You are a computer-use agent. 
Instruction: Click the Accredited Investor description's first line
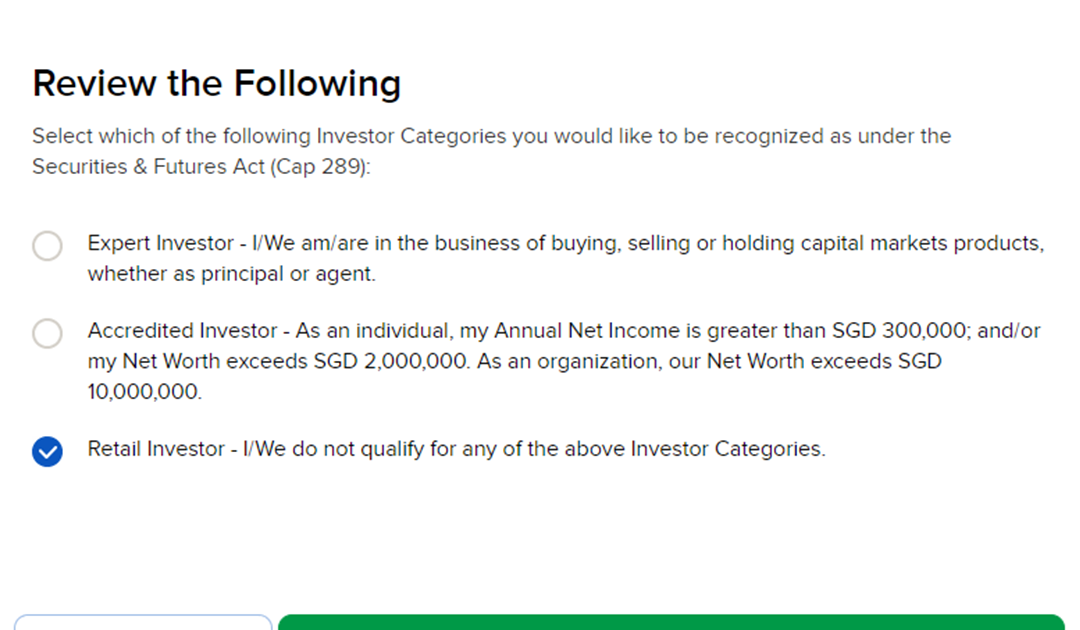click(x=563, y=331)
